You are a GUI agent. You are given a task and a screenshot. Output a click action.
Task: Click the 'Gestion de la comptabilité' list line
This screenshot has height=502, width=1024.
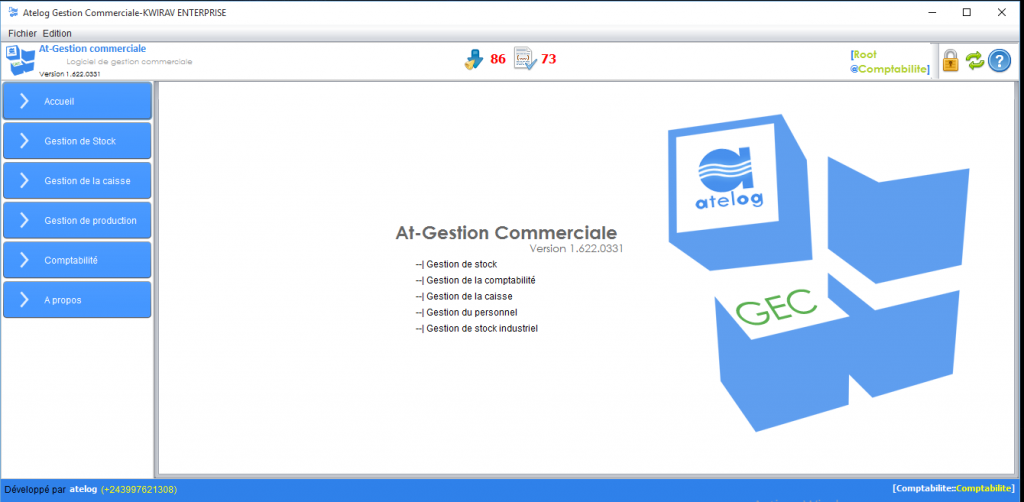click(x=475, y=280)
